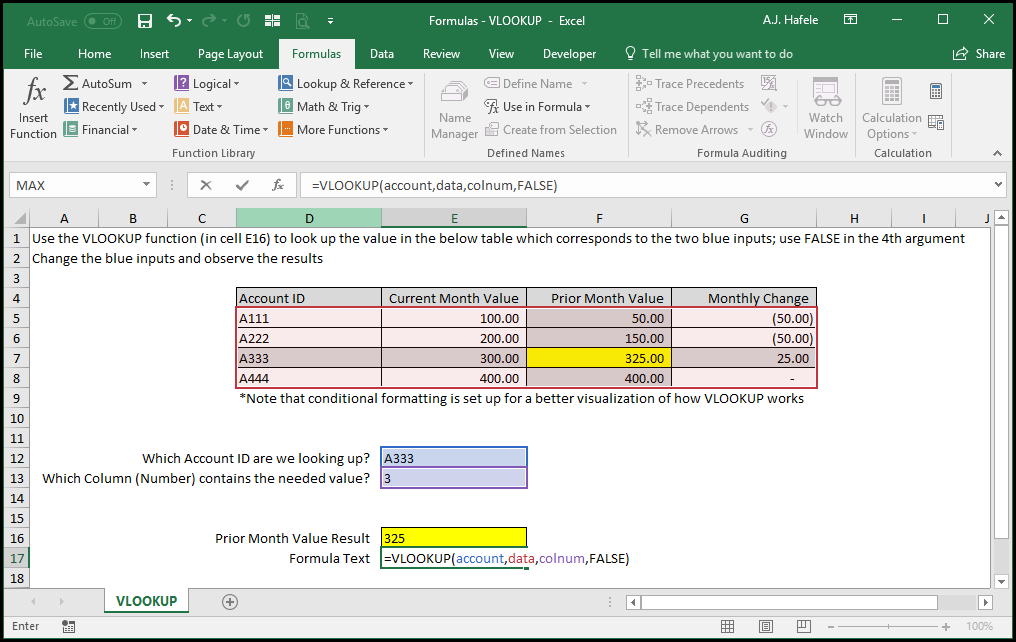This screenshot has height=642, width=1016.
Task: Open the Recently Used functions menu
Action: [113, 106]
